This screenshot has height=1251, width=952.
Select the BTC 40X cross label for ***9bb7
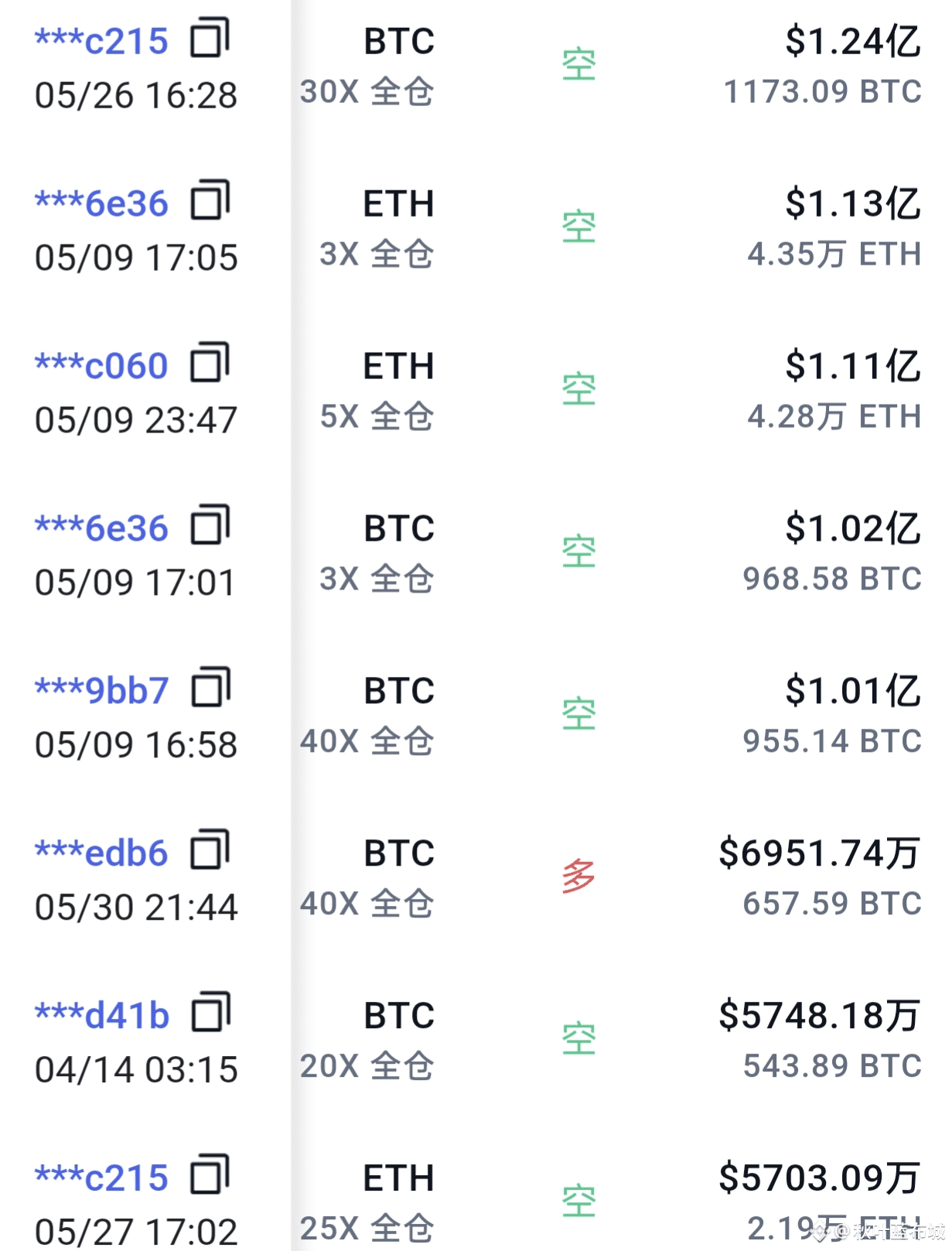coord(367,716)
